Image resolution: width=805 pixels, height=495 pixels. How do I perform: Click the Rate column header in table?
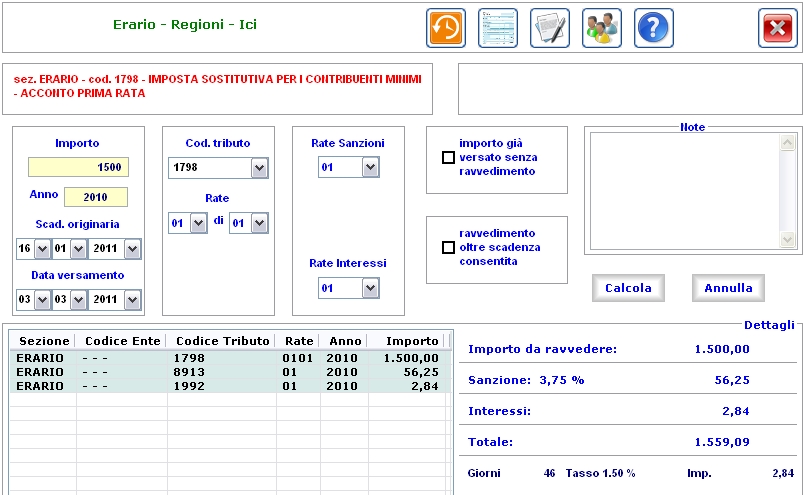tap(299, 341)
